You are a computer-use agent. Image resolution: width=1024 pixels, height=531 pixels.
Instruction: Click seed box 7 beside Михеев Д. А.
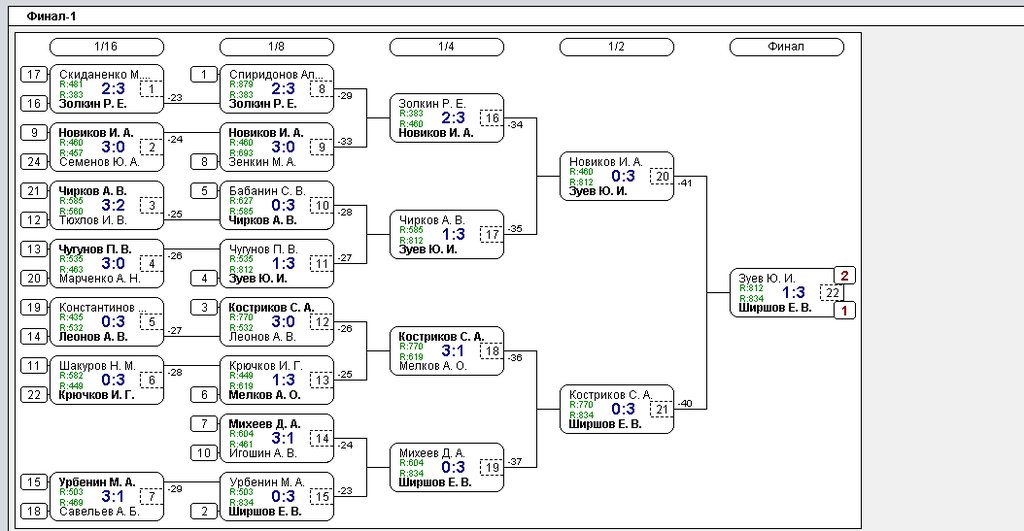[205, 423]
